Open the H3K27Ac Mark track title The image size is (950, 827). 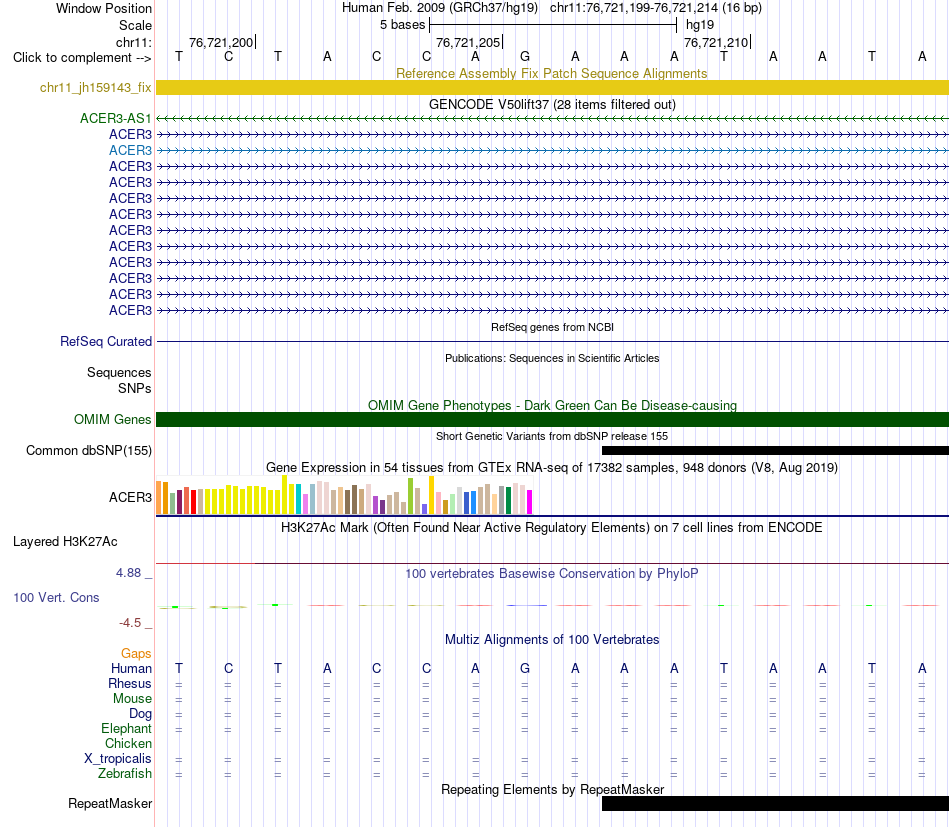point(552,528)
